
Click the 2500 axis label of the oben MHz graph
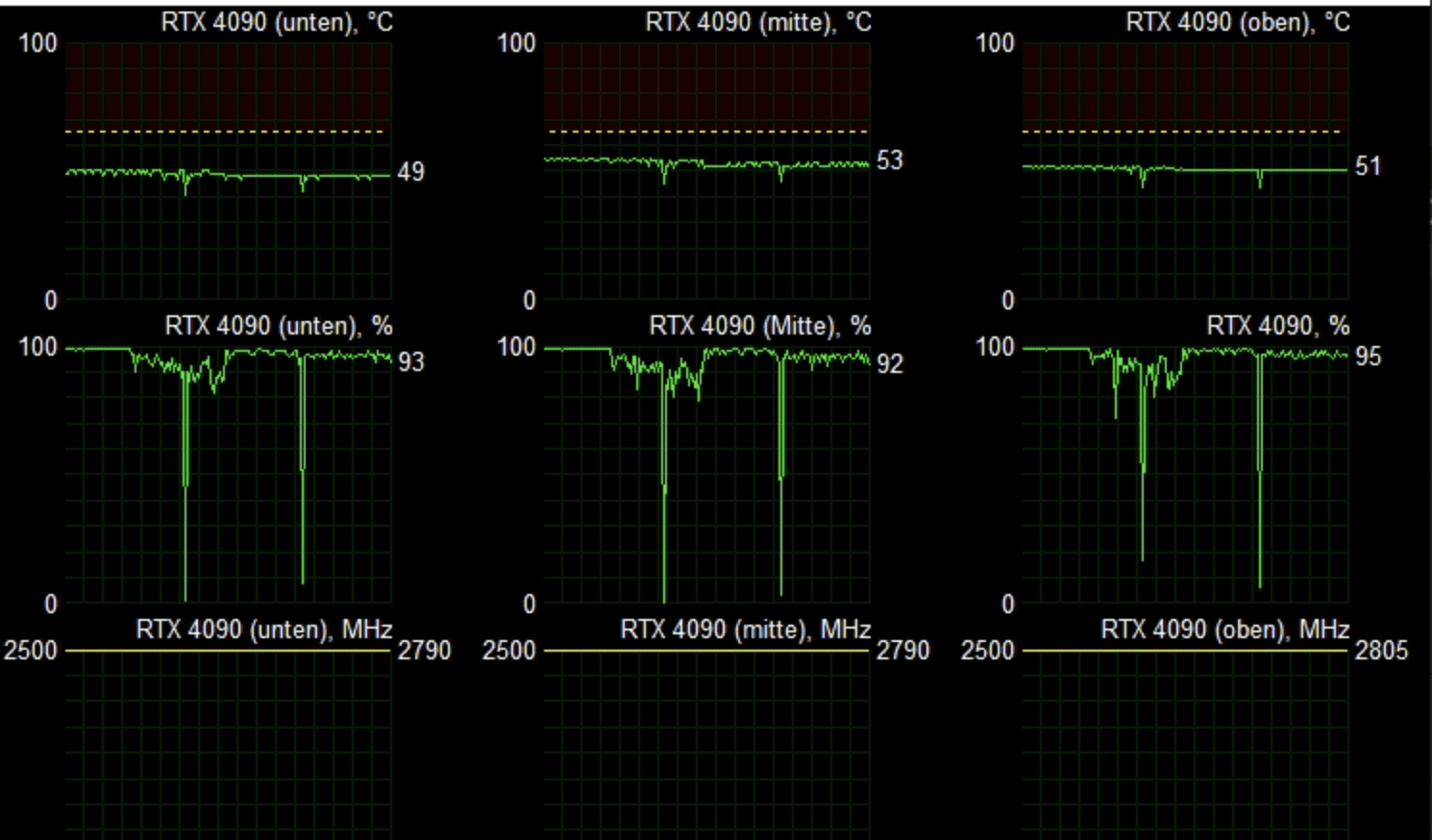click(x=988, y=651)
